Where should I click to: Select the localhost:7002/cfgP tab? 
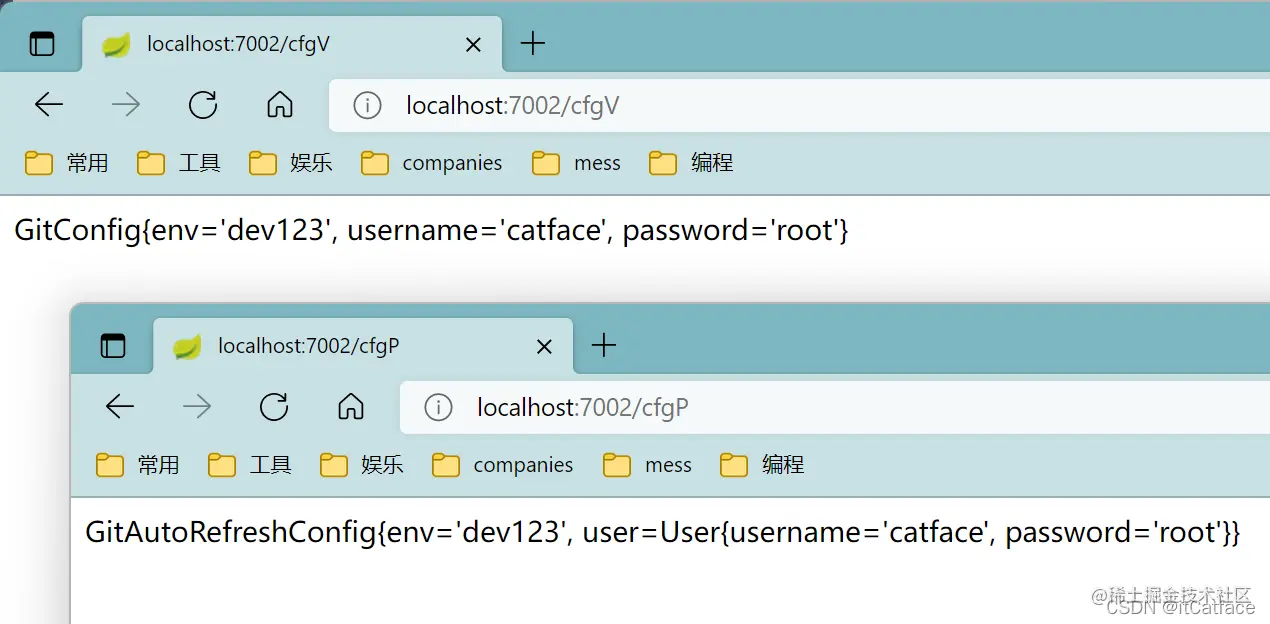[363, 346]
